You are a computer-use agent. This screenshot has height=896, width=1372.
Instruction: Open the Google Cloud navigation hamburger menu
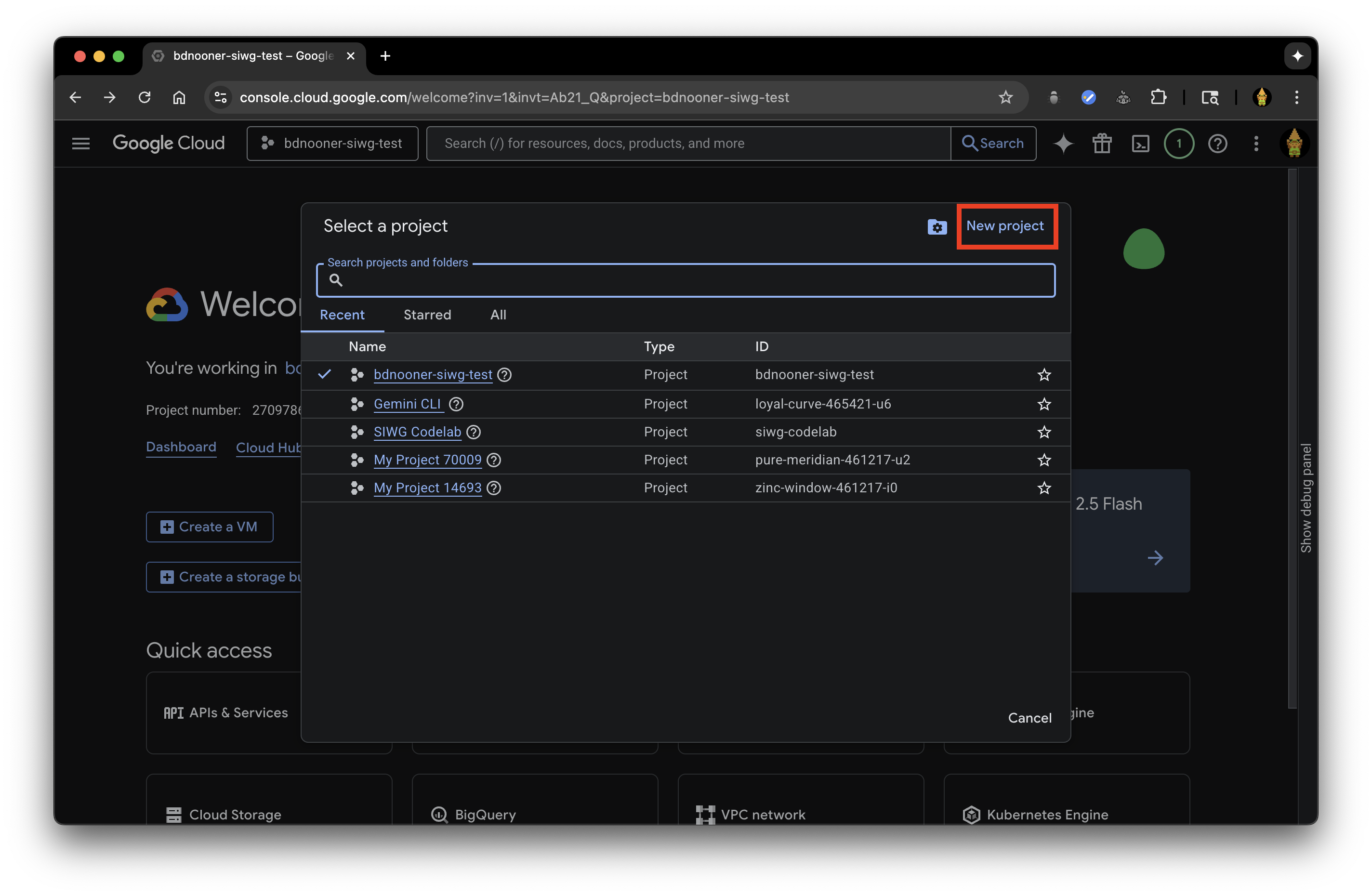pos(81,144)
